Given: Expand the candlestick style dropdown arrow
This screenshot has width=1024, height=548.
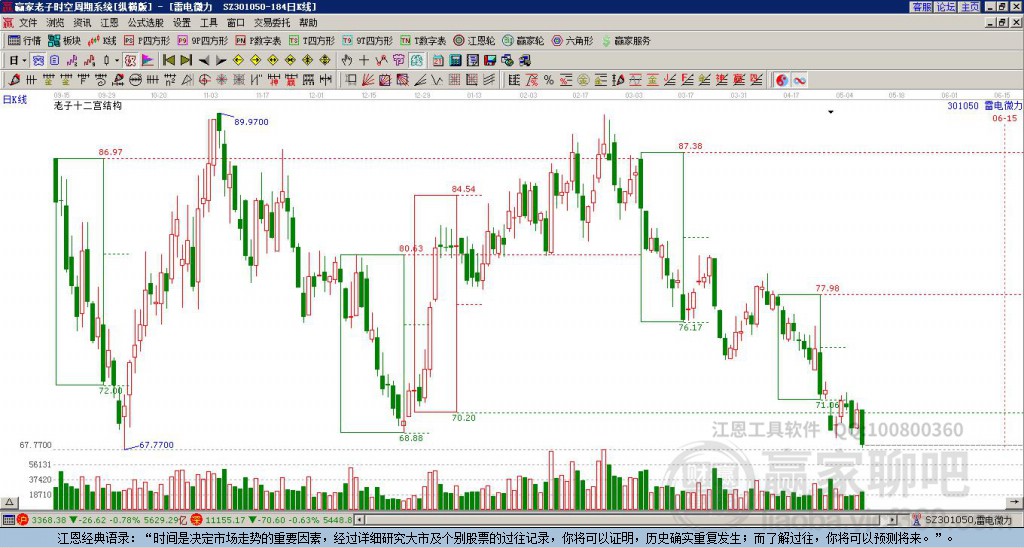Looking at the screenshot, I should [117, 61].
